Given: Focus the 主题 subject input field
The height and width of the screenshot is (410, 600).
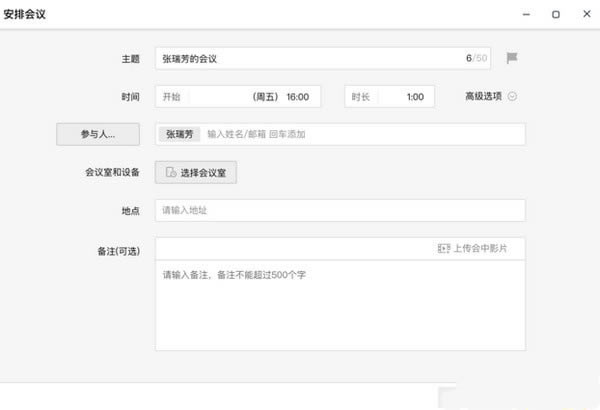Looking at the screenshot, I should [323, 59].
